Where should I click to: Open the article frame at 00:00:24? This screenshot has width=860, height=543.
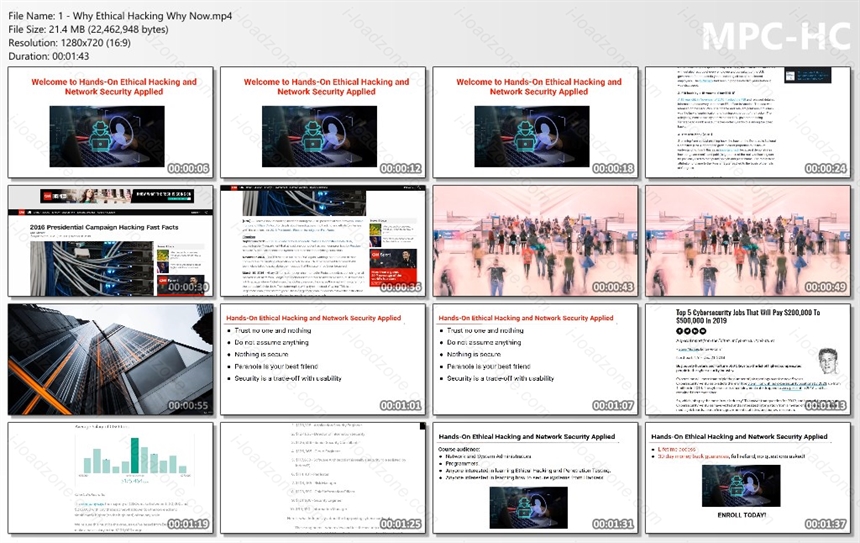point(748,122)
